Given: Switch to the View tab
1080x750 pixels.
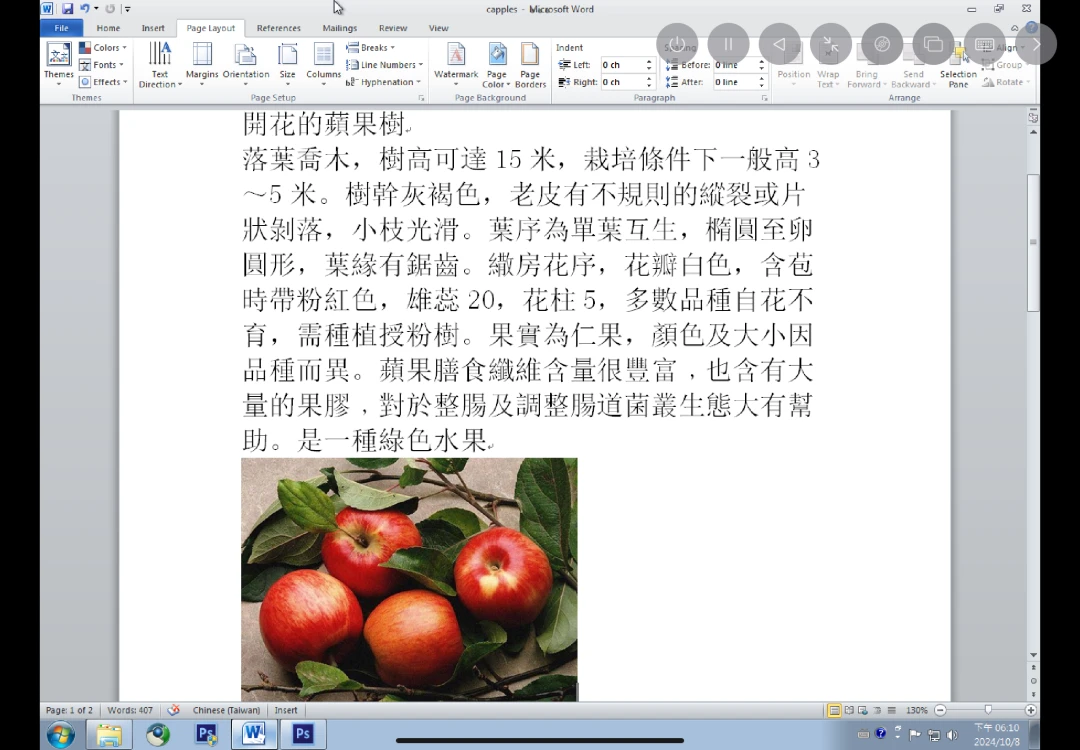Looking at the screenshot, I should [438, 28].
